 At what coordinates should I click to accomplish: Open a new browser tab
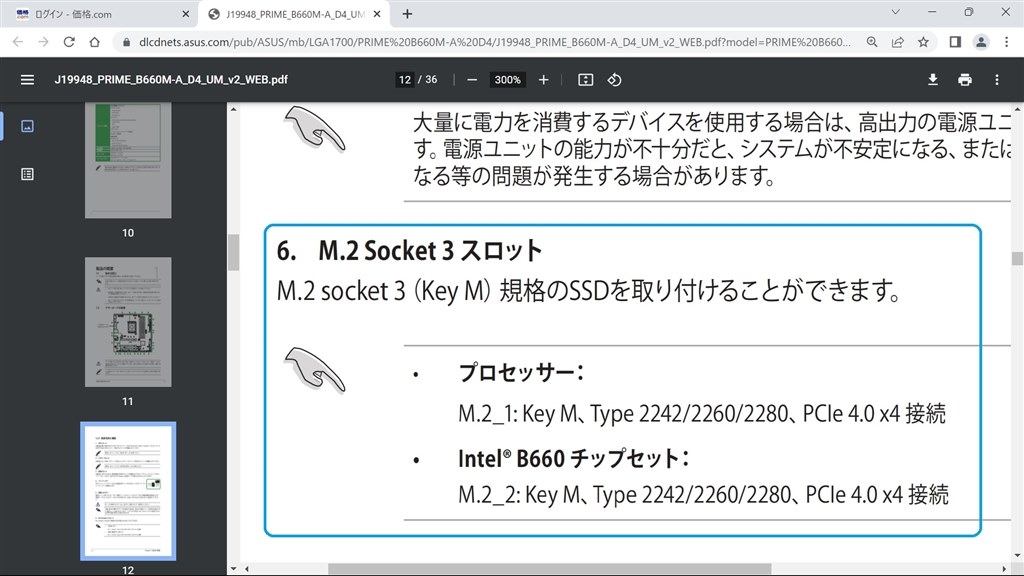click(407, 14)
